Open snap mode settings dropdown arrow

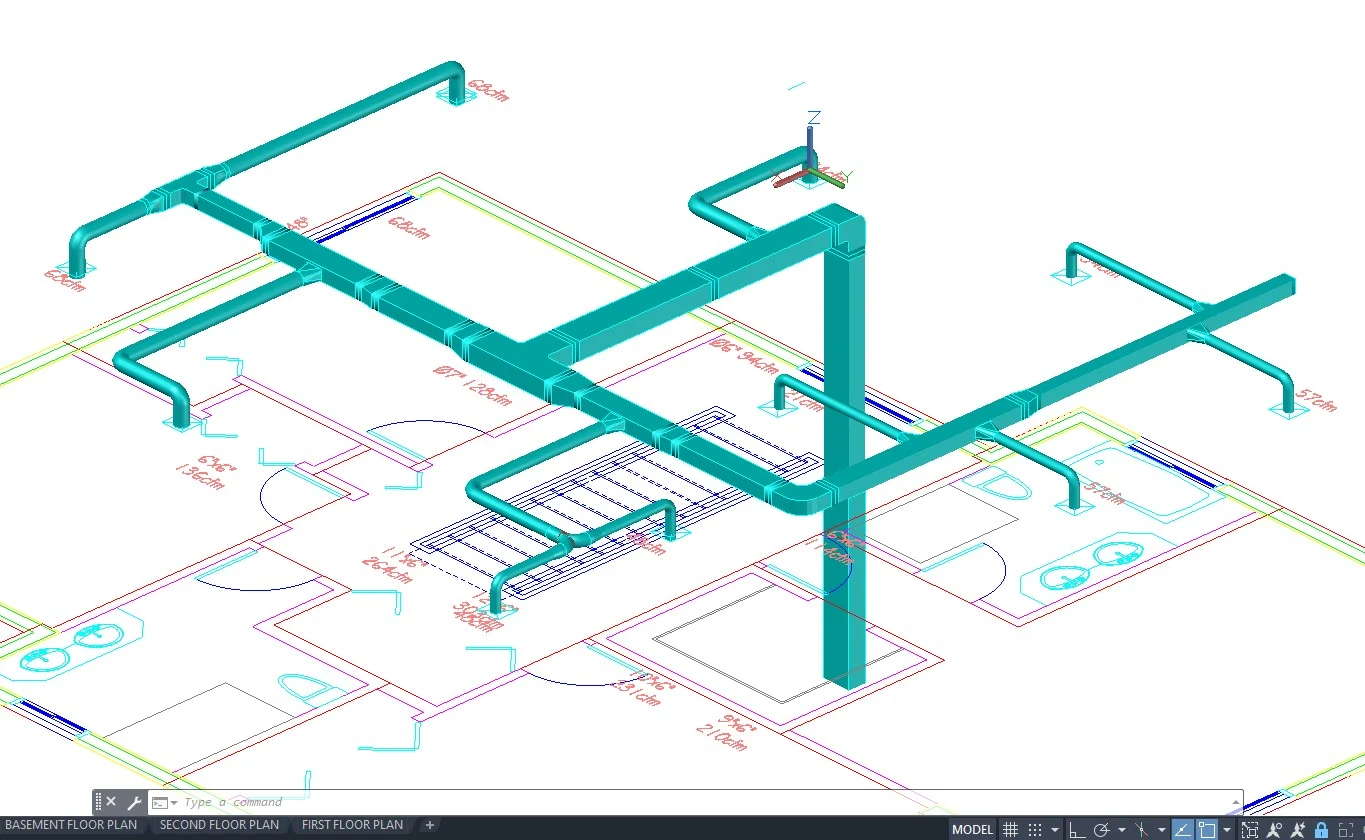pyautogui.click(x=1054, y=830)
